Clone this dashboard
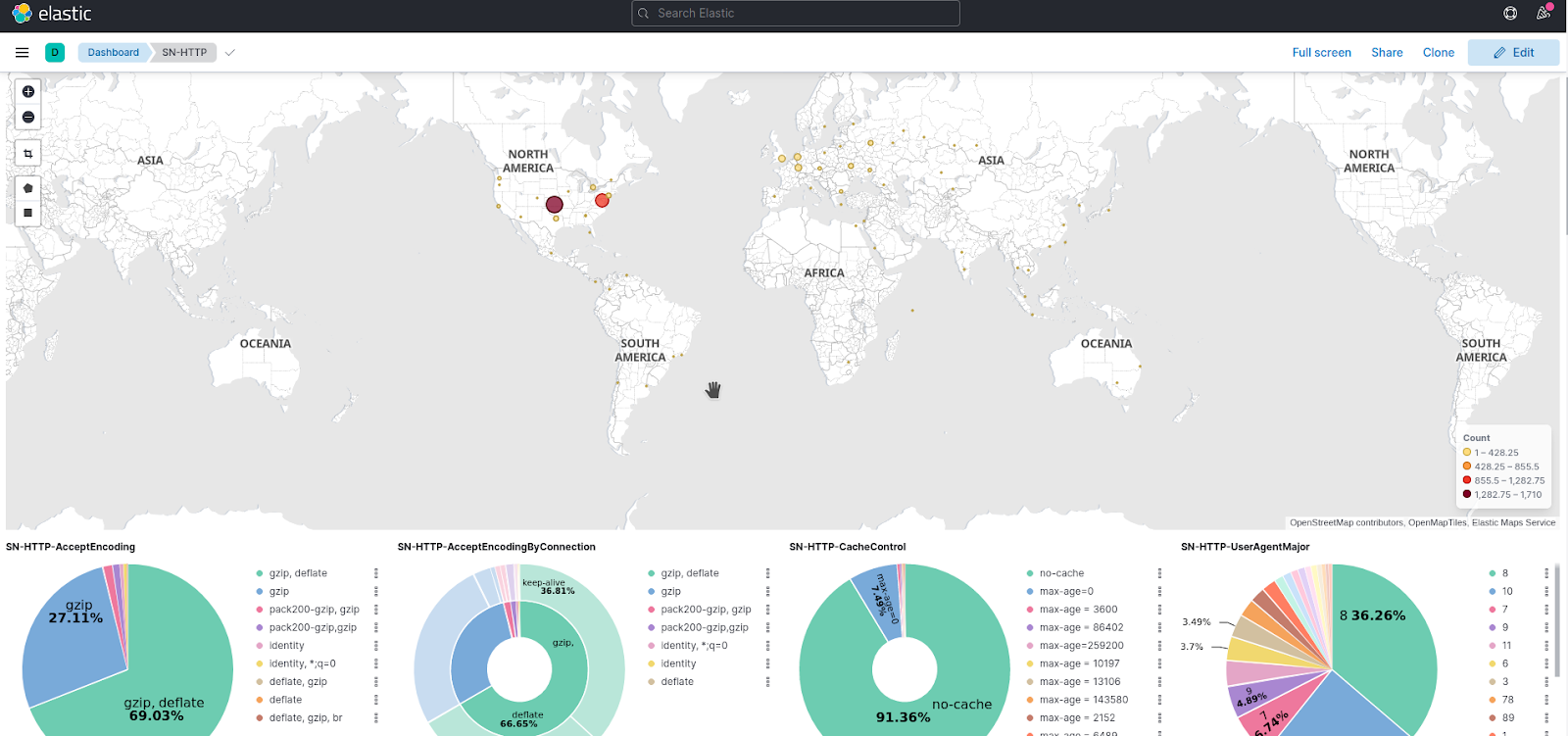 [1439, 53]
